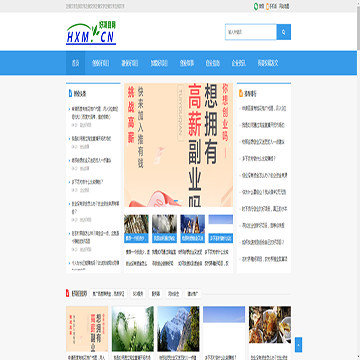Open the green heart wreath card thumbnail
This screenshot has width=360, height=360.
pos(133,329)
